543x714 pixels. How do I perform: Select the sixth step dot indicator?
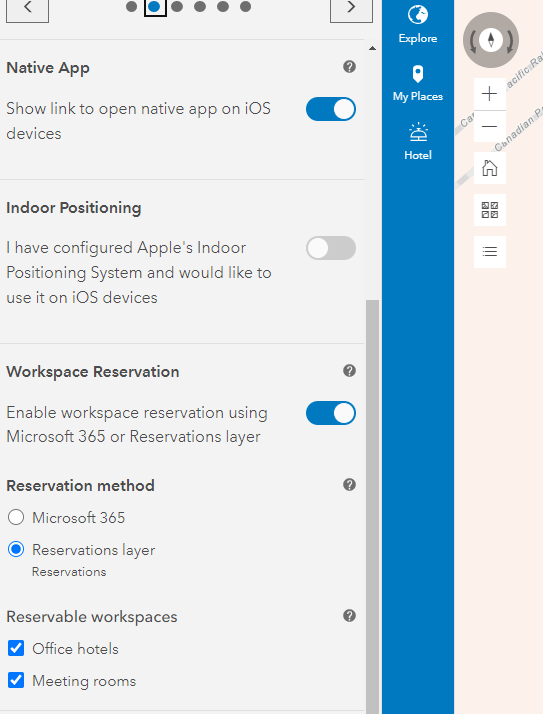coord(246,6)
